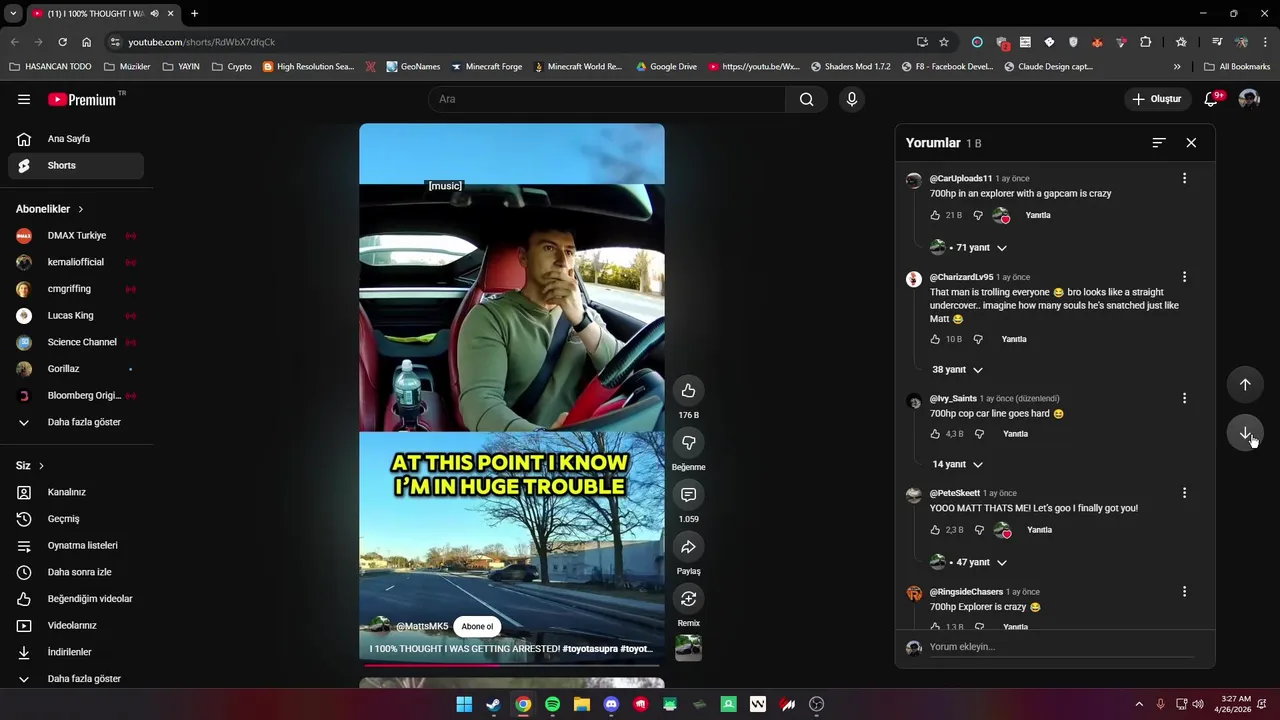1280x720 pixels.
Task: Dislike the @PeteSkeett comment
Action: (979, 530)
